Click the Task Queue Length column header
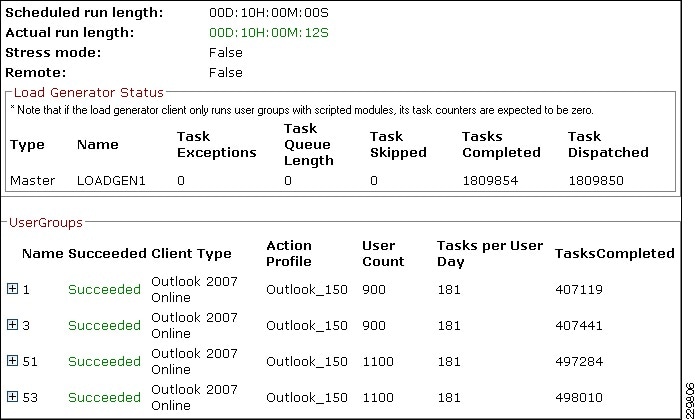 pos(309,144)
